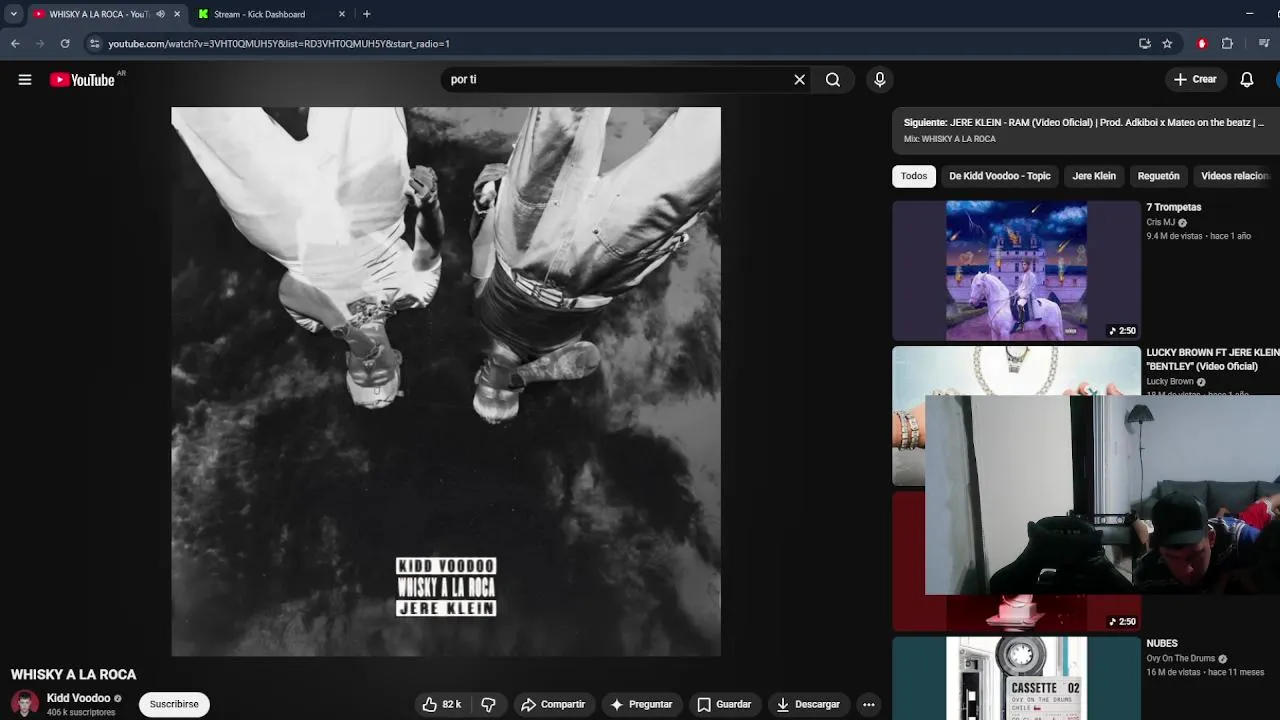Screen dimensions: 1280x720
Task: Open the YouTube hamburger guide menu
Action: point(25,80)
